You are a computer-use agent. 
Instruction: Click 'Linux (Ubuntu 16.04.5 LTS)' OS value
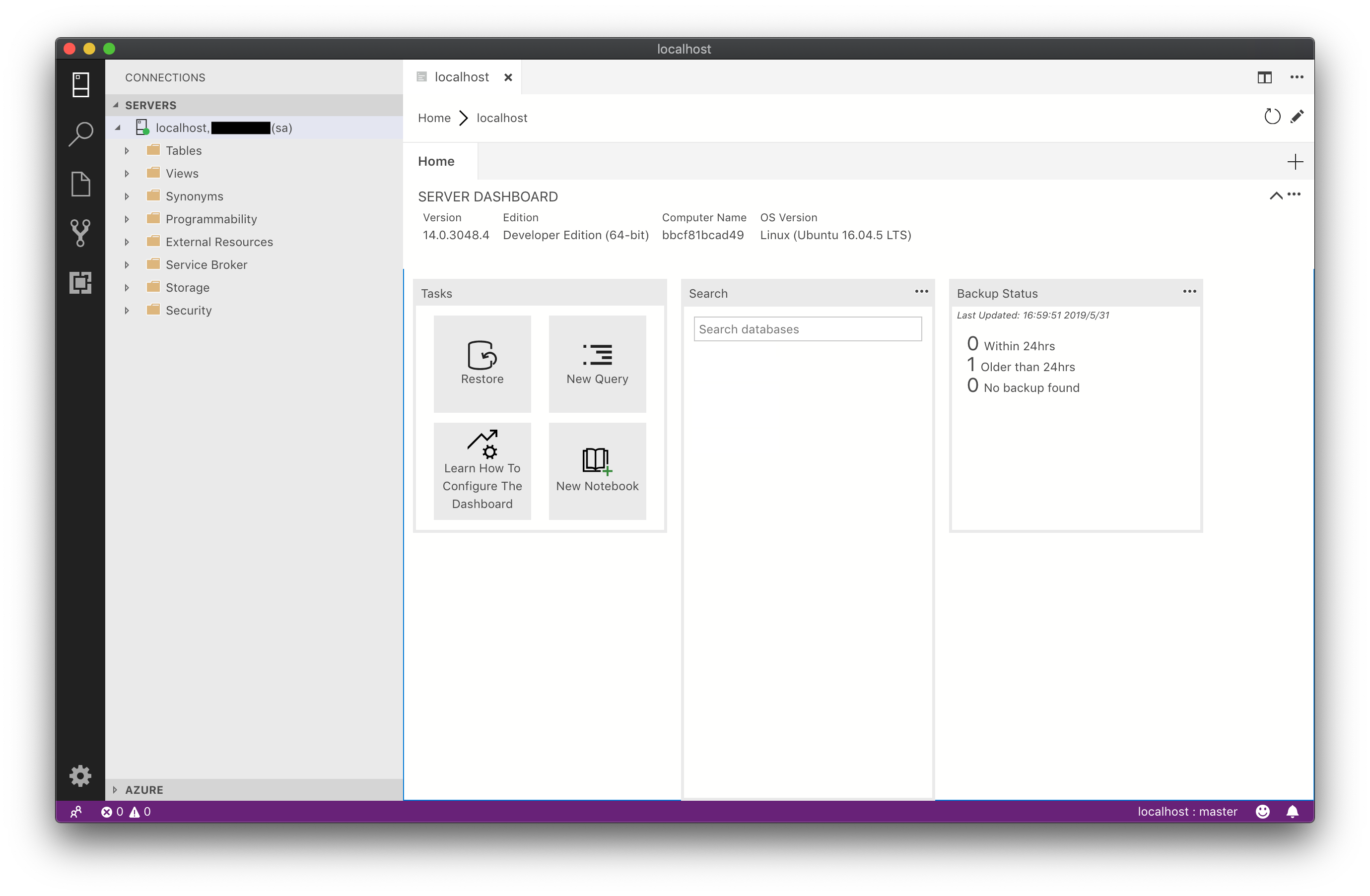click(x=835, y=235)
